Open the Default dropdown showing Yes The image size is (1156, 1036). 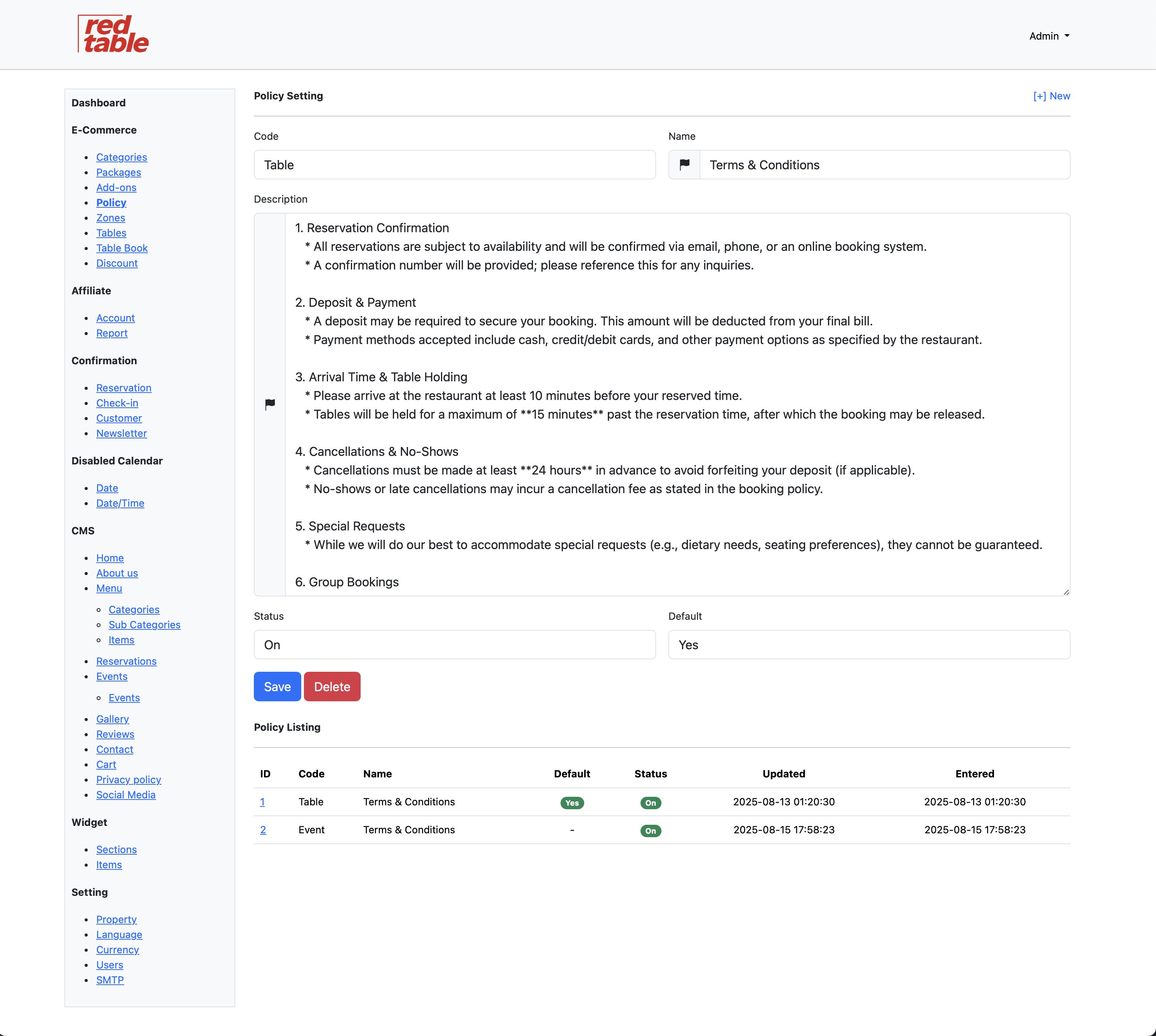tap(868, 644)
